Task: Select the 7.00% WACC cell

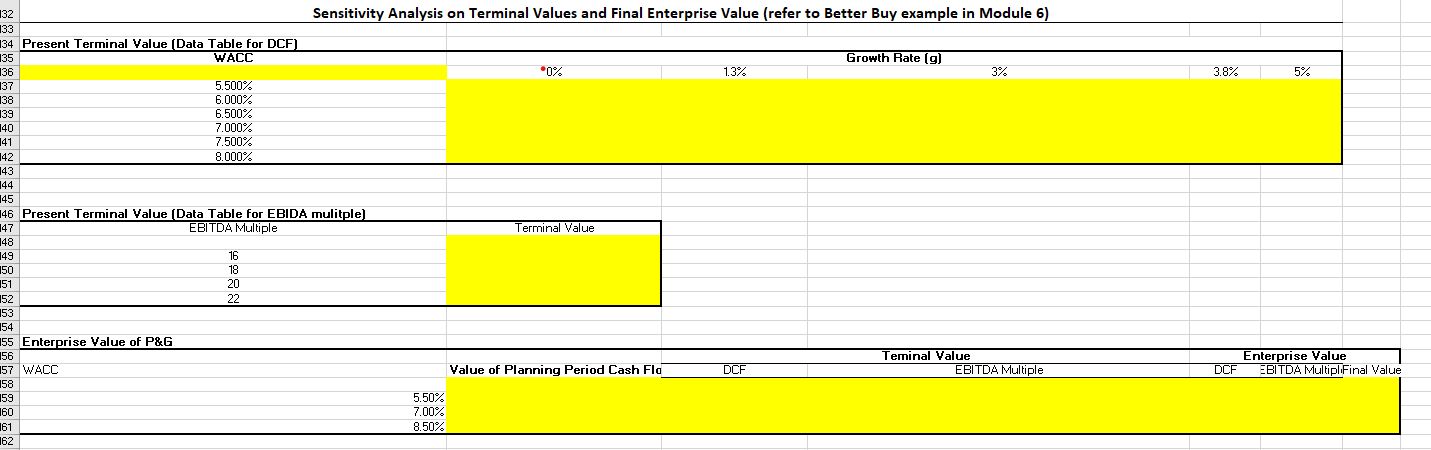Action: pos(233,412)
